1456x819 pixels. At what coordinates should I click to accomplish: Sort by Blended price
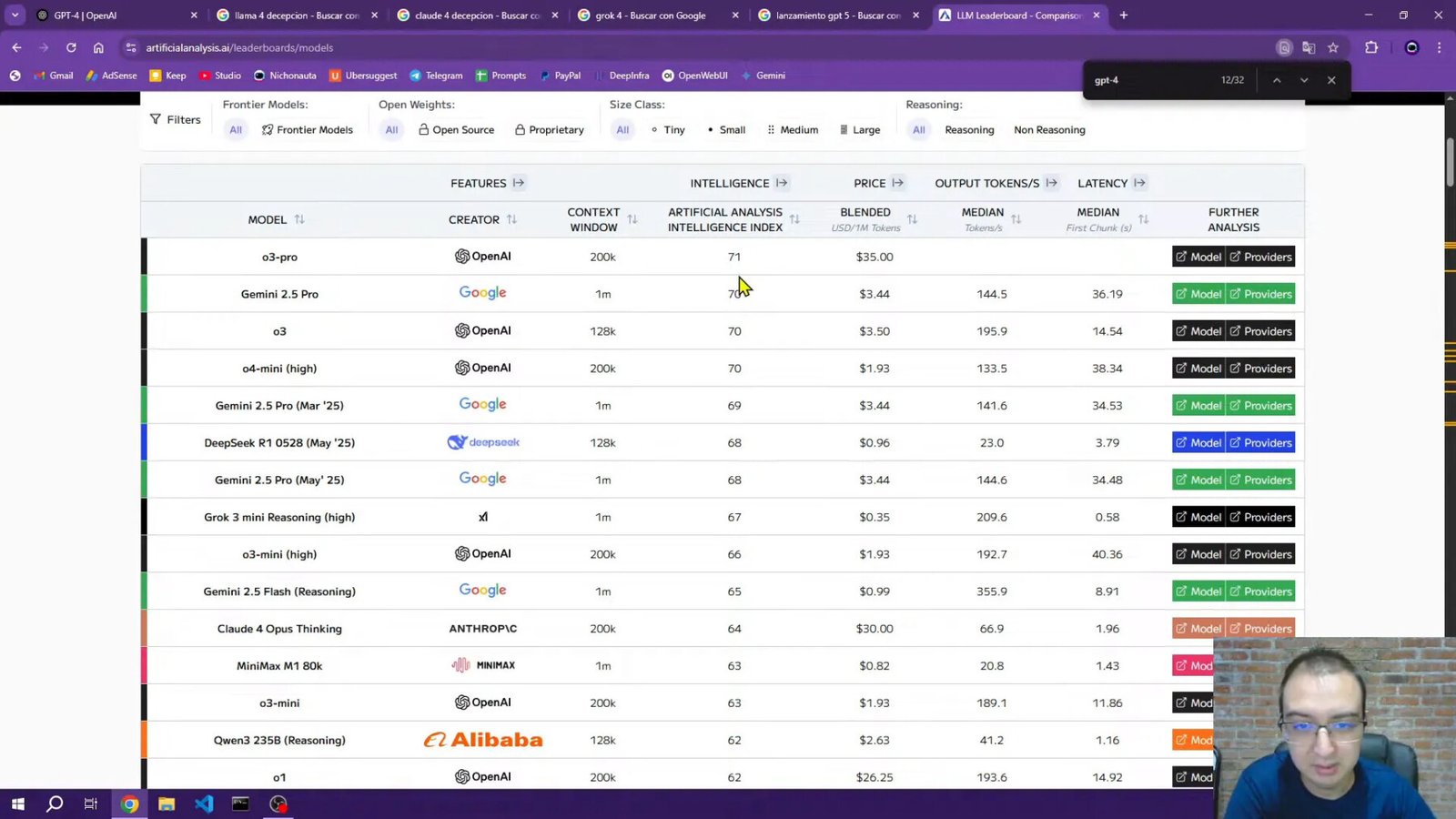(x=912, y=219)
